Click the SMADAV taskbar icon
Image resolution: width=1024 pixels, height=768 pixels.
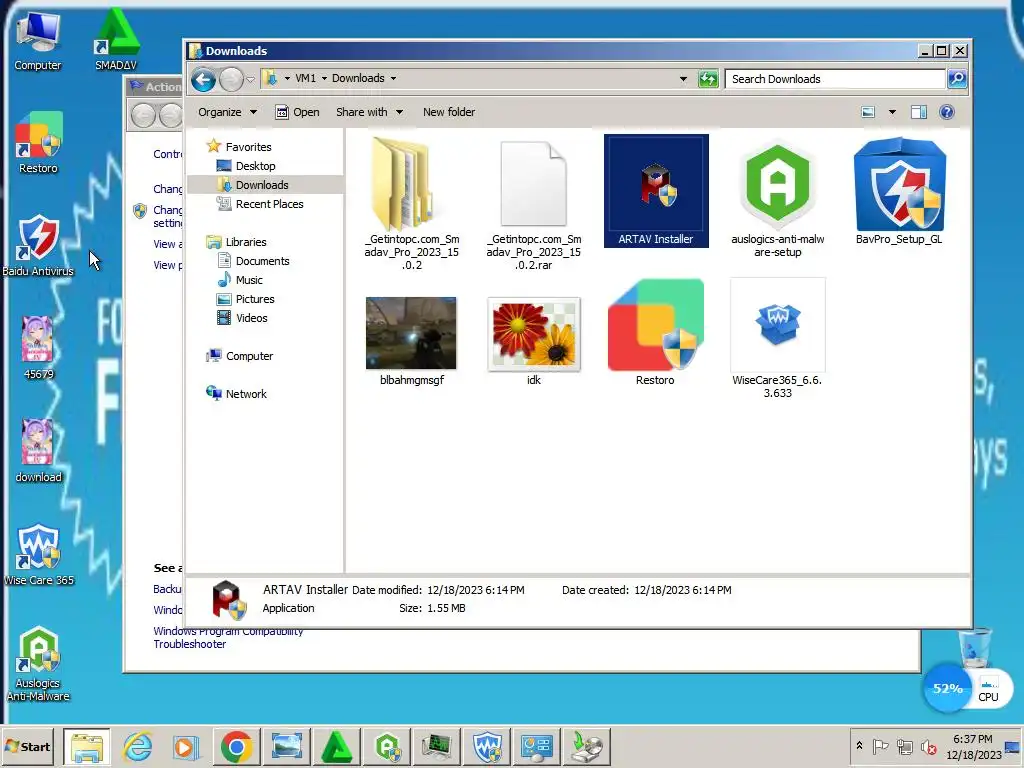pos(337,746)
